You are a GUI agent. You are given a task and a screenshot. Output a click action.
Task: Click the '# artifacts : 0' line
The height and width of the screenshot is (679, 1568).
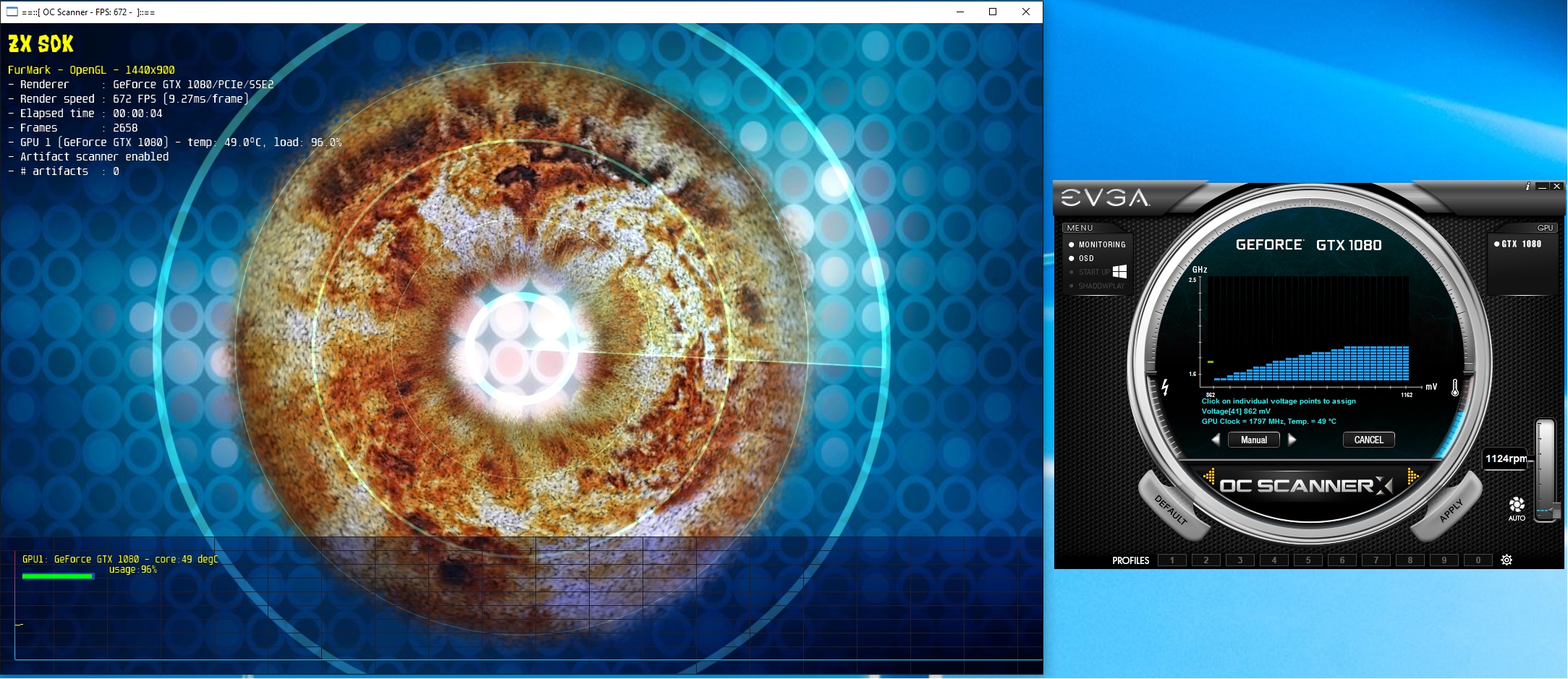[x=64, y=171]
